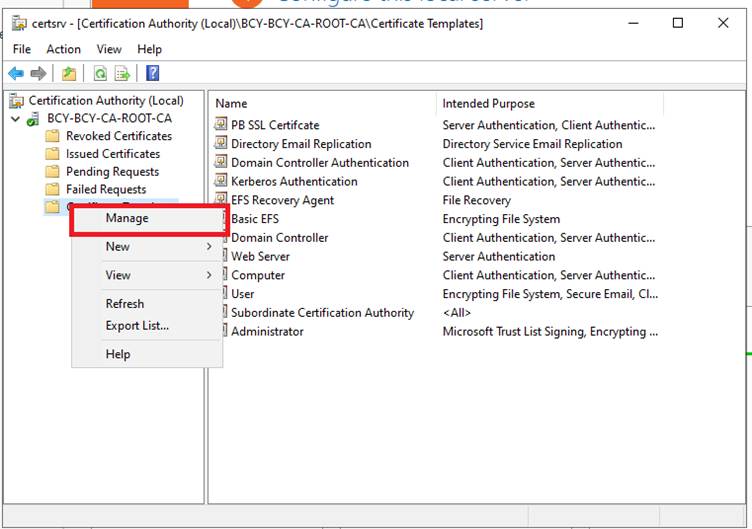The image size is (752, 529).
Task: Open Help via the blue question-mark icon
Action: click(152, 73)
